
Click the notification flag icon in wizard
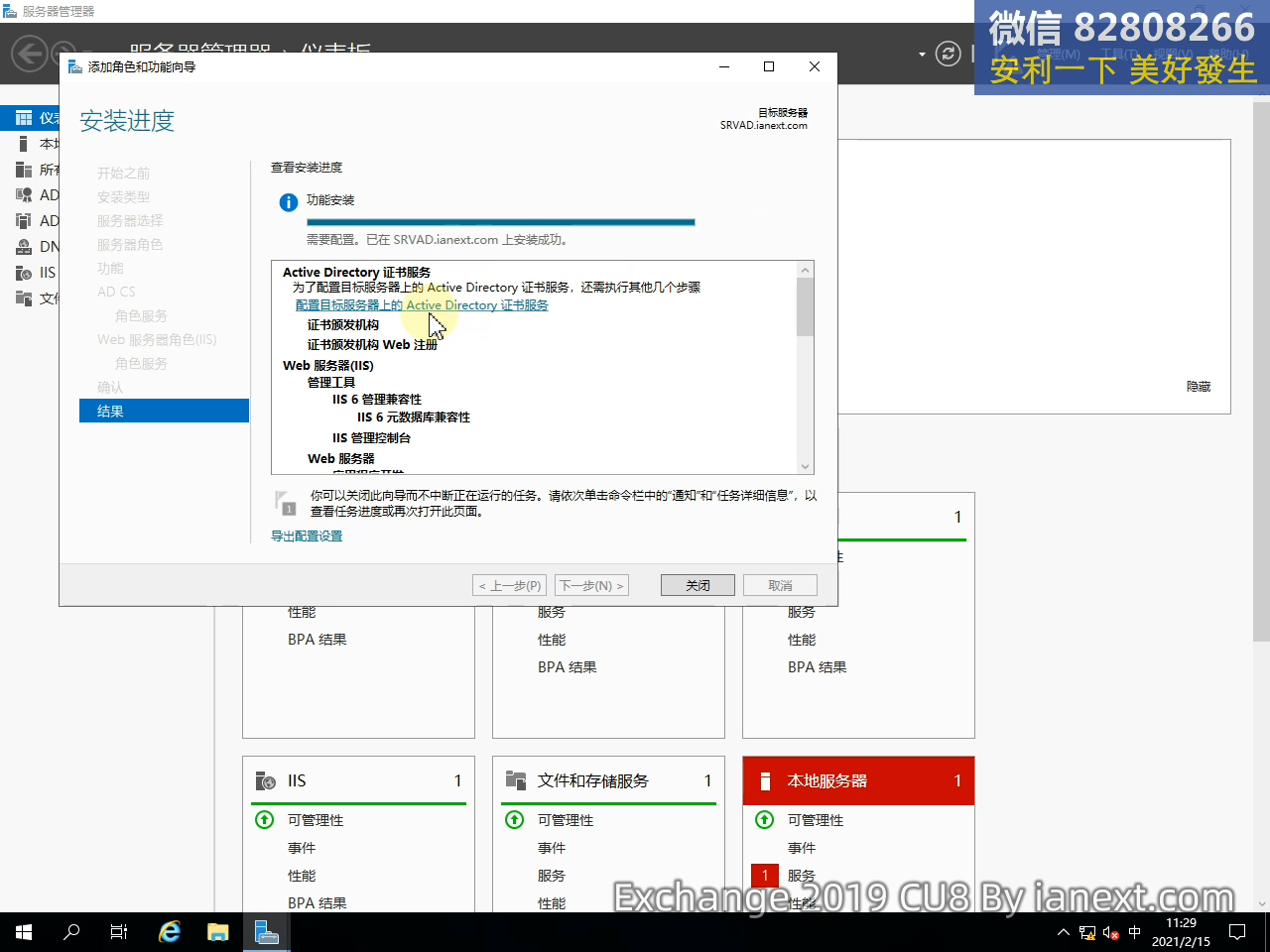click(x=286, y=503)
